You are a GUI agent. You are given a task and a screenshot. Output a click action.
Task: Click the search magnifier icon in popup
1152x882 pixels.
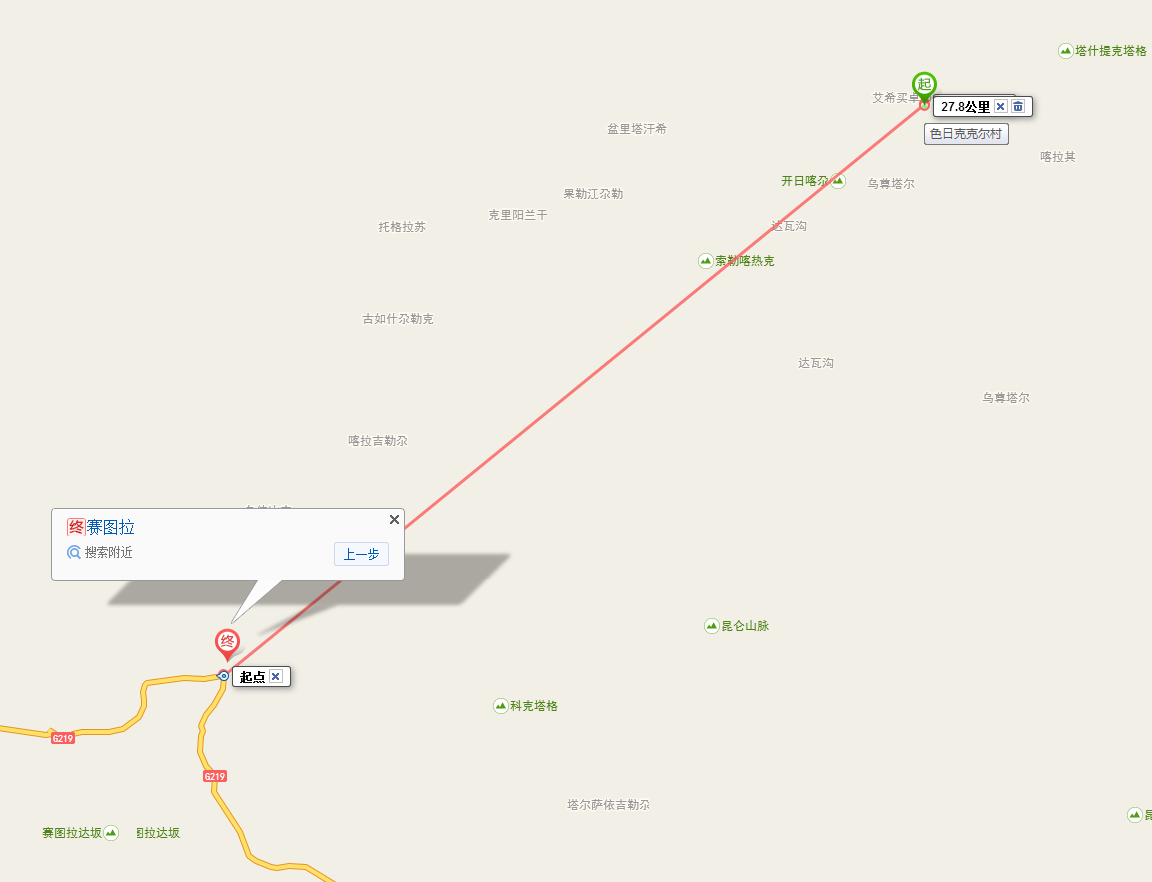pyautogui.click(x=73, y=552)
